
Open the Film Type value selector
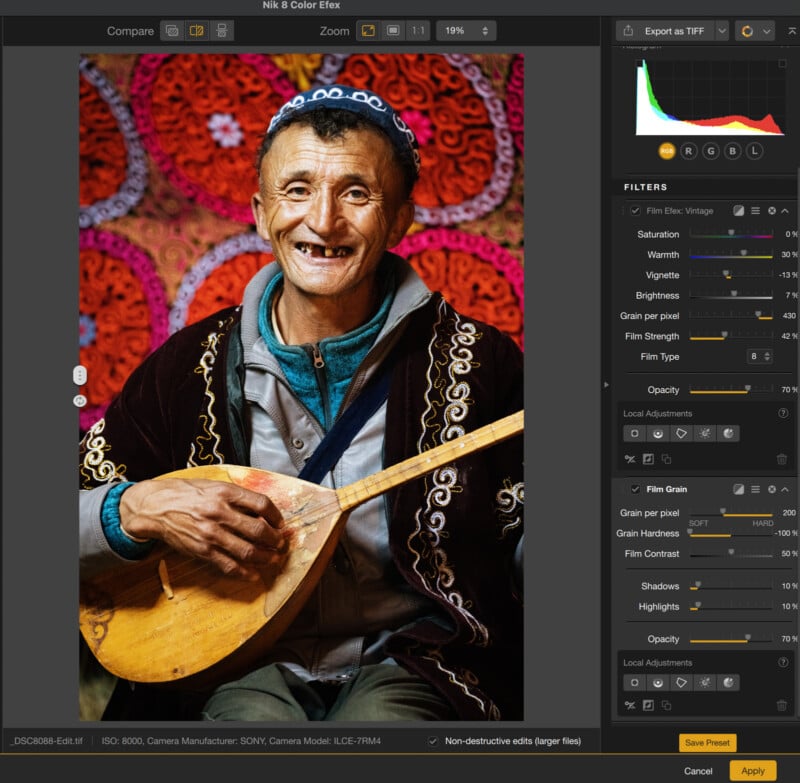(760, 356)
